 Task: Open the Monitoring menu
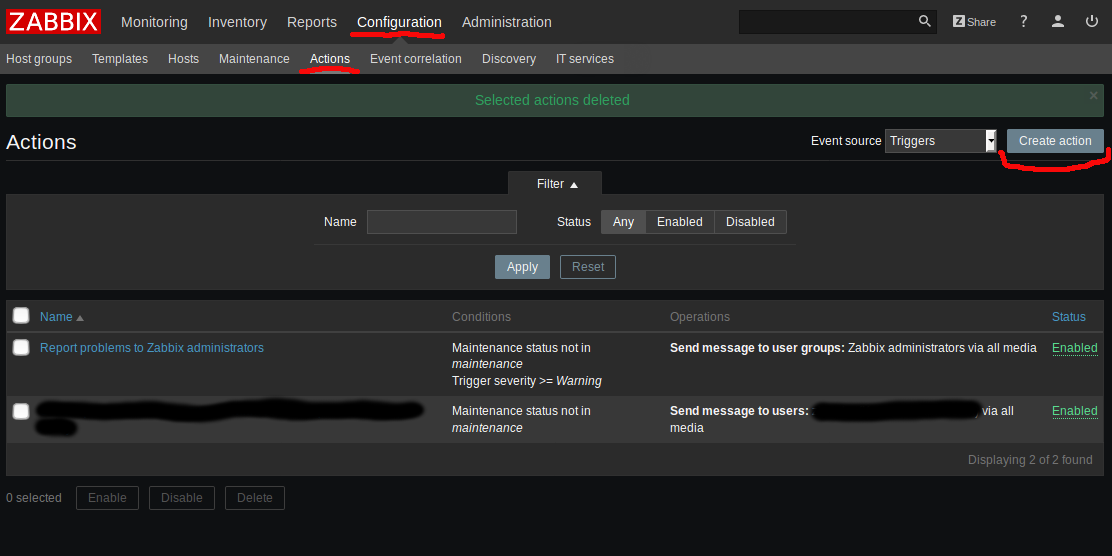(x=154, y=22)
